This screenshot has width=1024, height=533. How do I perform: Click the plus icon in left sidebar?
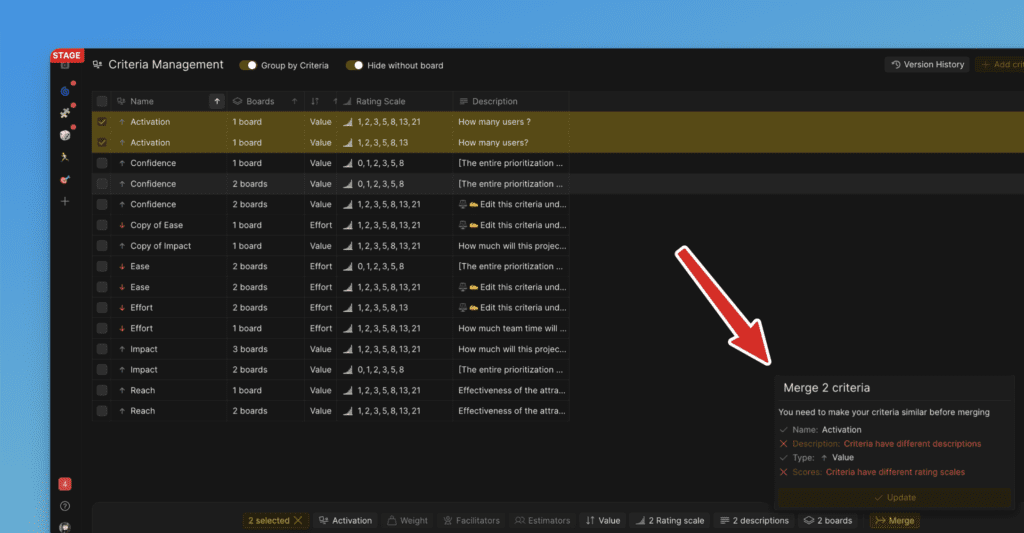click(x=65, y=201)
